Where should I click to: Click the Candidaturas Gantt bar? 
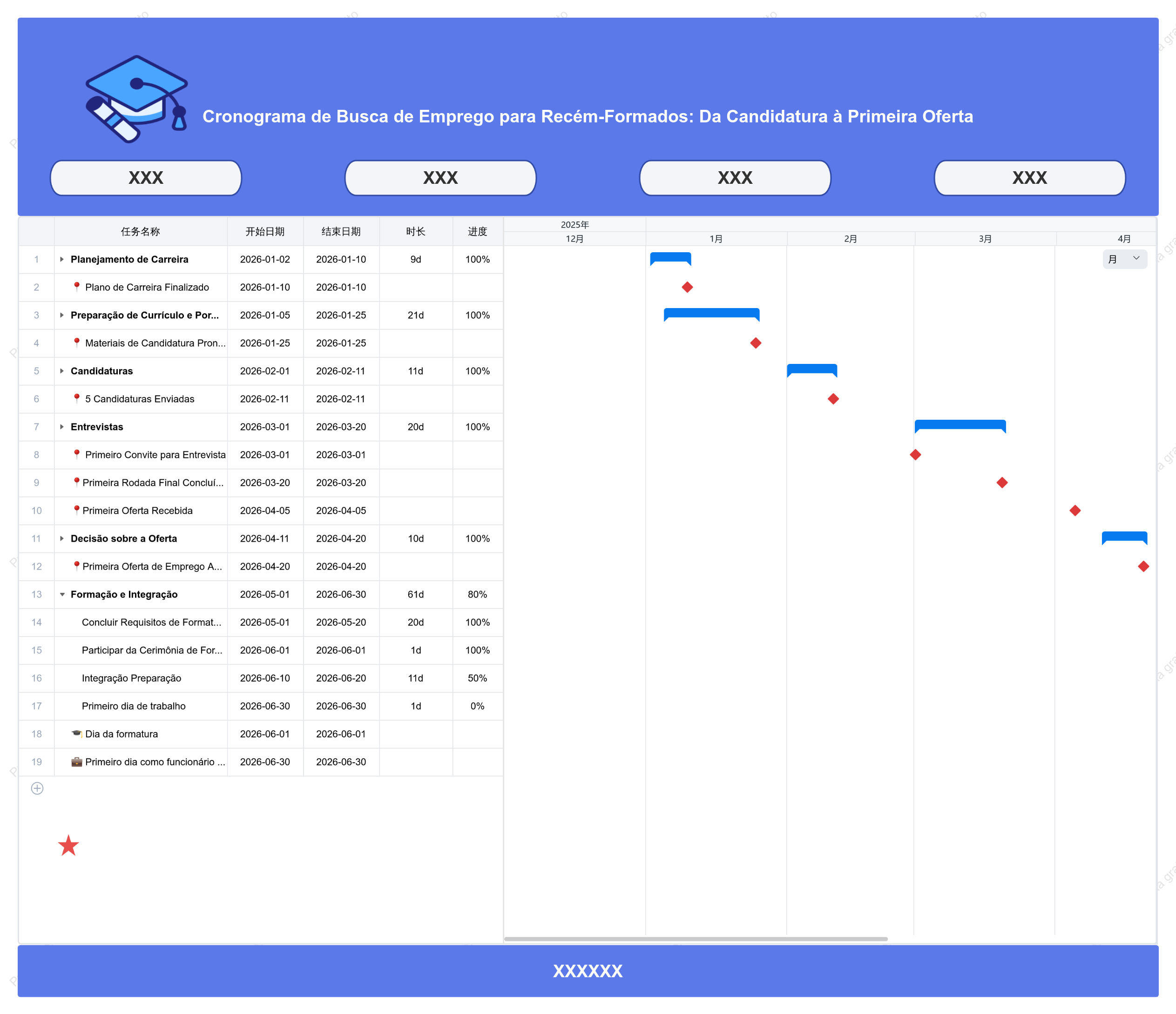812,370
